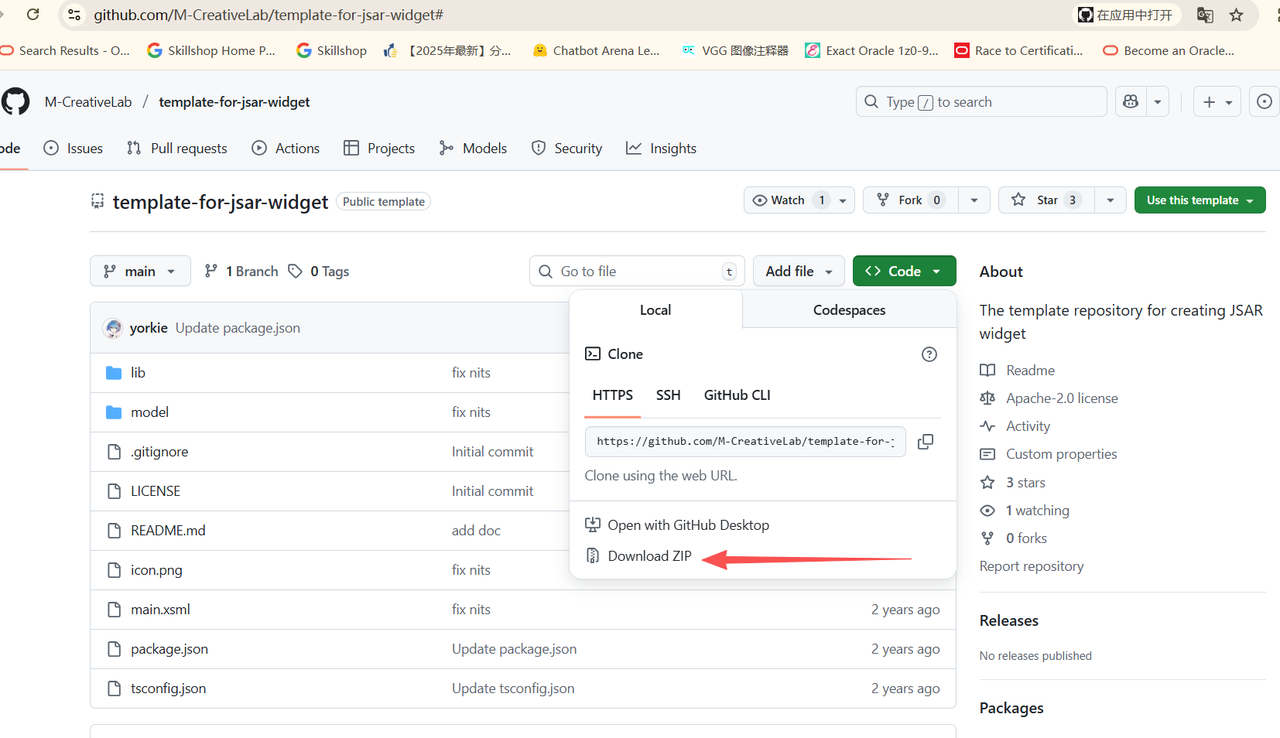Open the issues icon button in header

(1265, 102)
